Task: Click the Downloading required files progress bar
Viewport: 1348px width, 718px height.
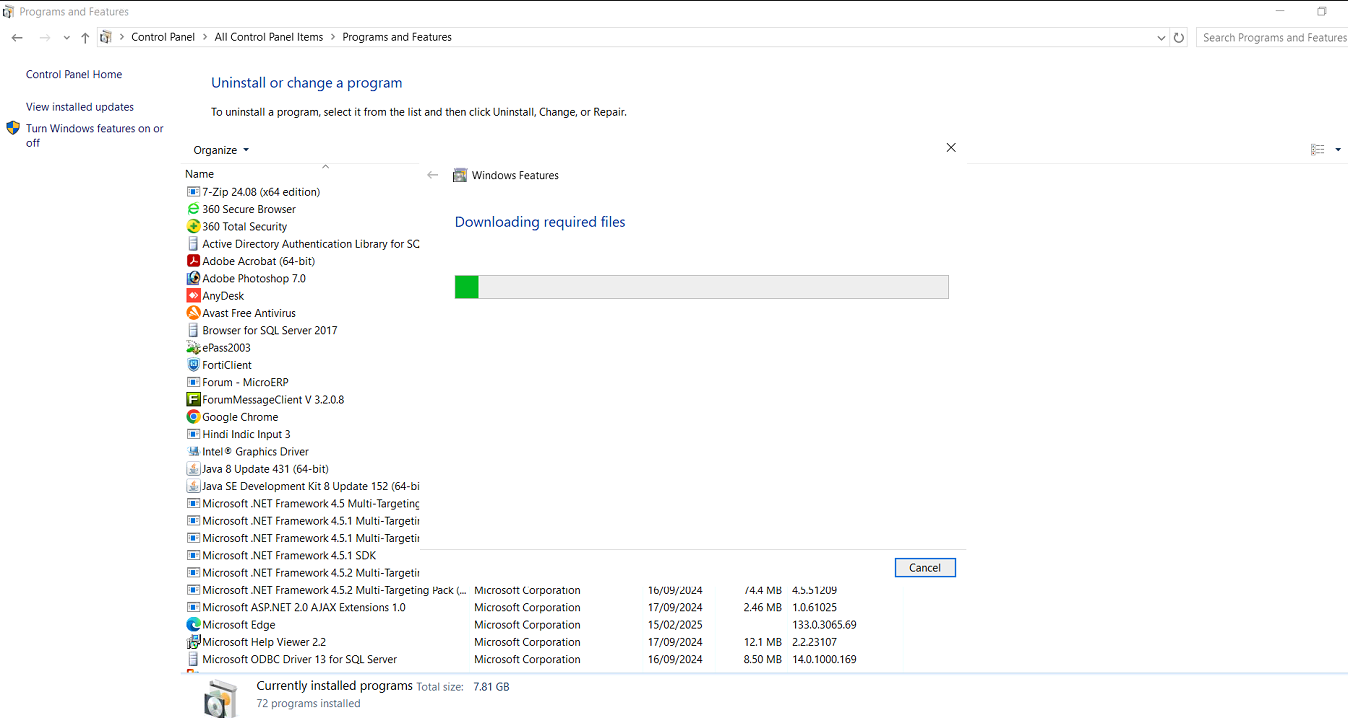Action: (x=701, y=287)
